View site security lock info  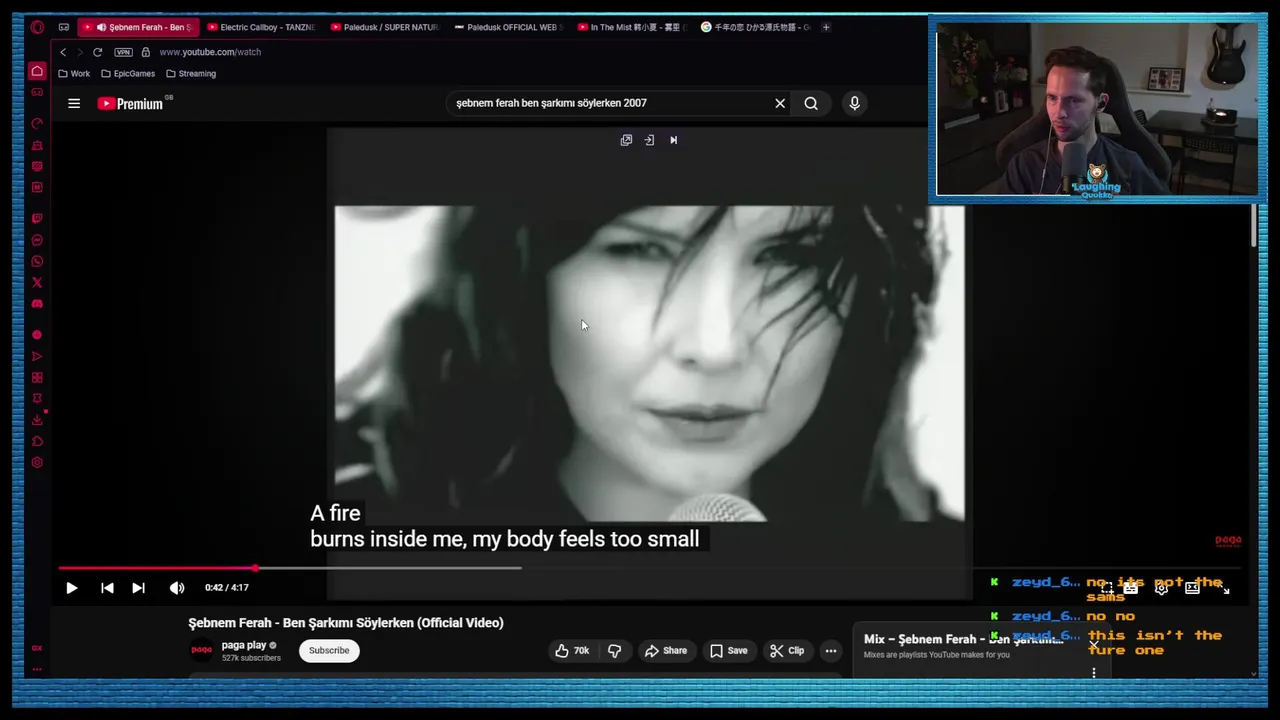(x=146, y=52)
